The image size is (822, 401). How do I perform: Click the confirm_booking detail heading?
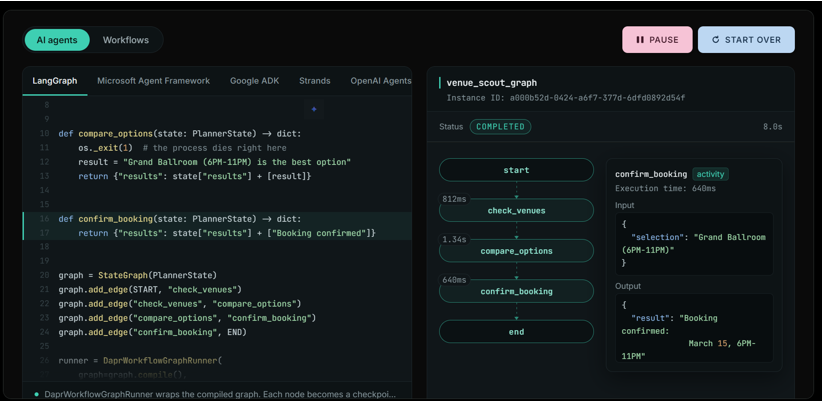click(651, 174)
